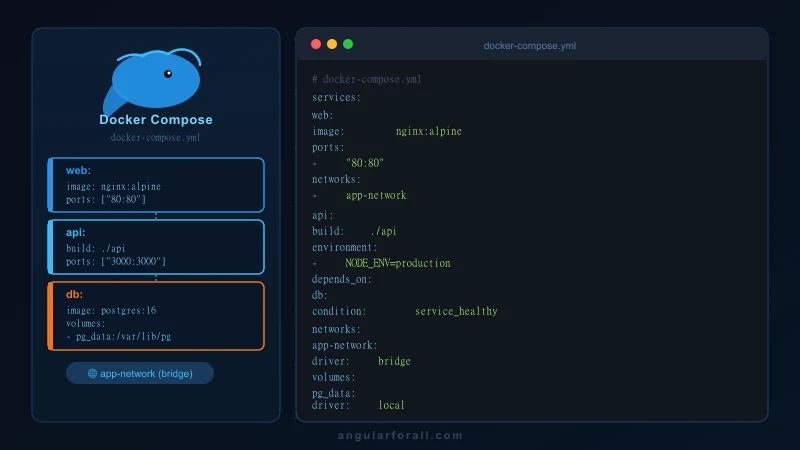Screen dimensions: 800x450
Task: Click the 'local' driver value
Action: (391, 405)
